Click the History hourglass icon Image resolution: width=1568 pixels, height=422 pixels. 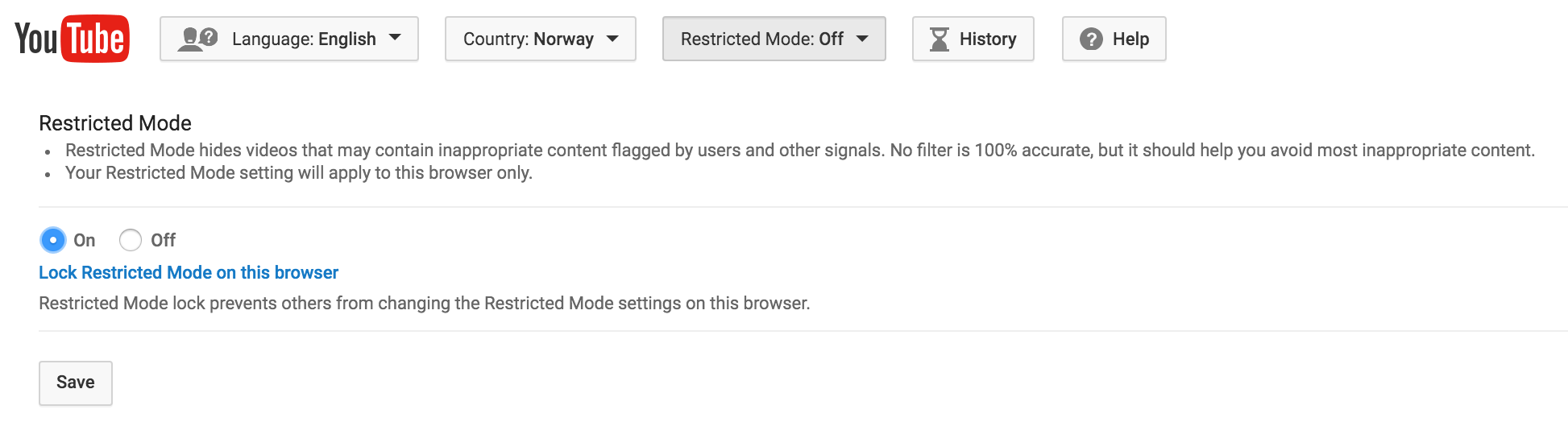pyautogui.click(x=940, y=39)
